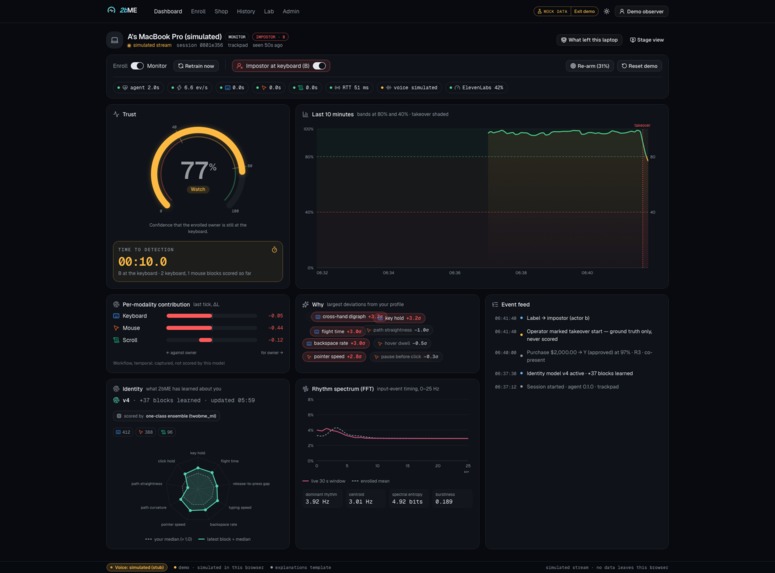
Task: Click the voice simulated status chip
Action: click(x=409, y=88)
